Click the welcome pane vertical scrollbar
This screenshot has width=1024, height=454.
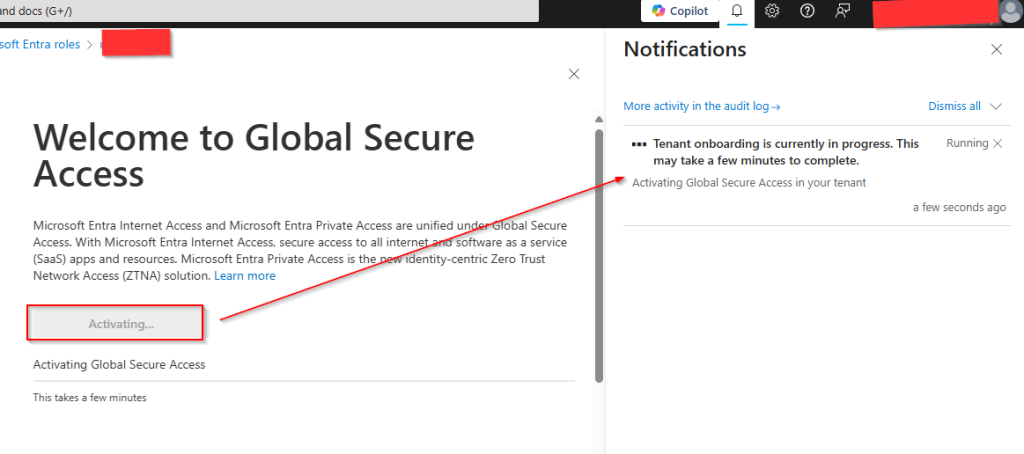click(x=599, y=250)
